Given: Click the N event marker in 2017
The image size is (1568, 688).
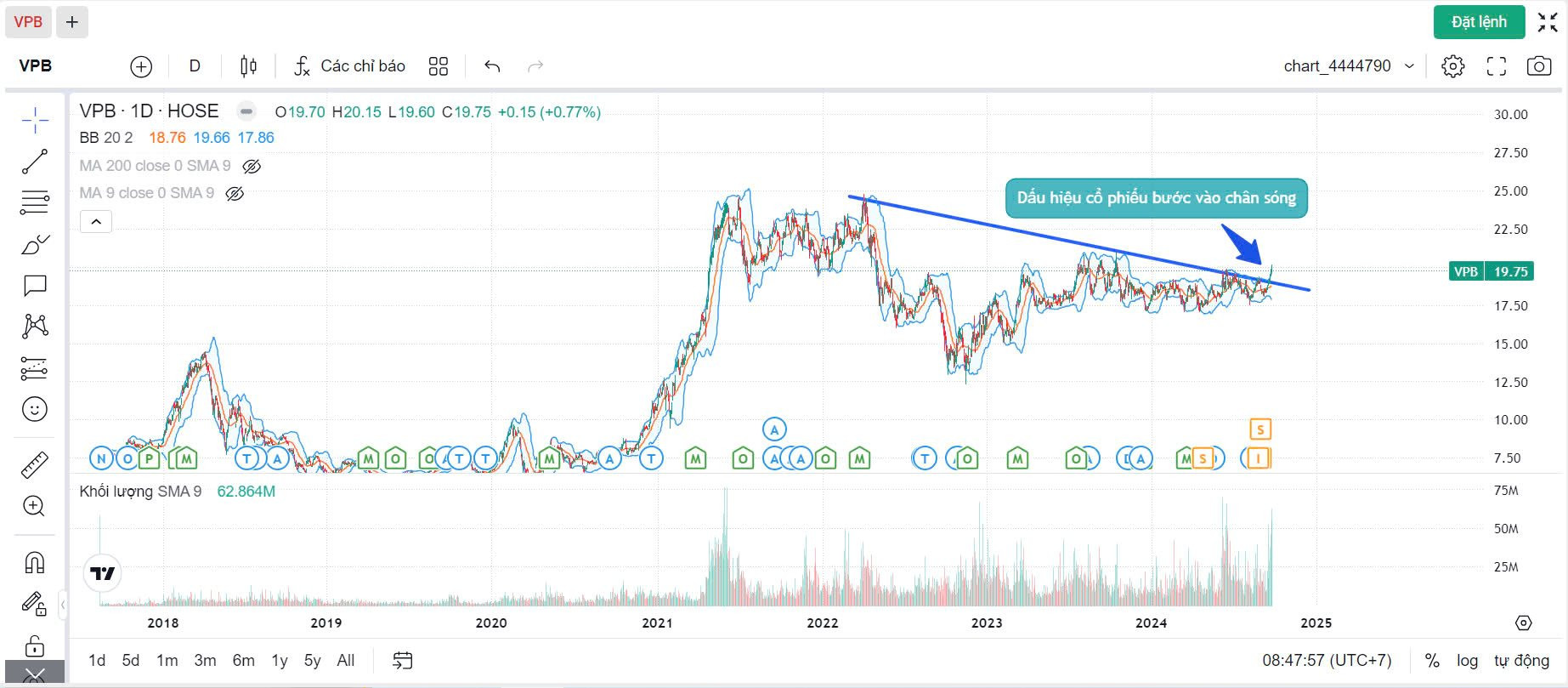Looking at the screenshot, I should 101,459.
